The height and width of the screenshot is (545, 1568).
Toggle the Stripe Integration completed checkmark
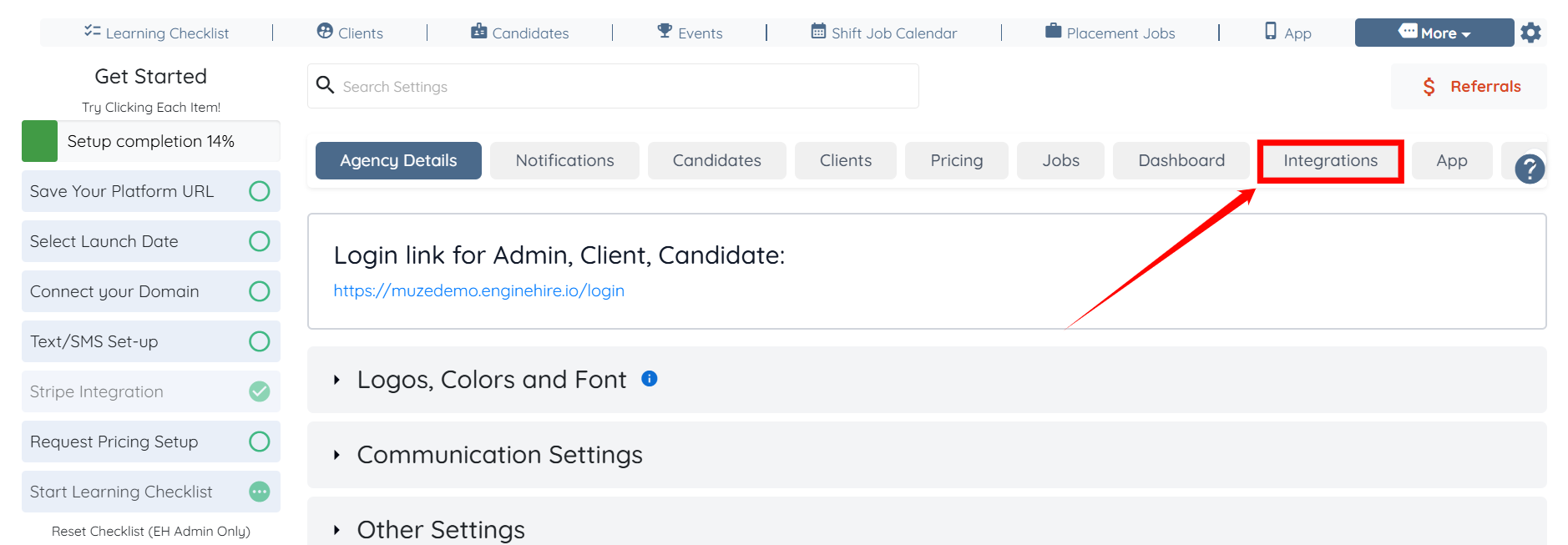pos(260,391)
